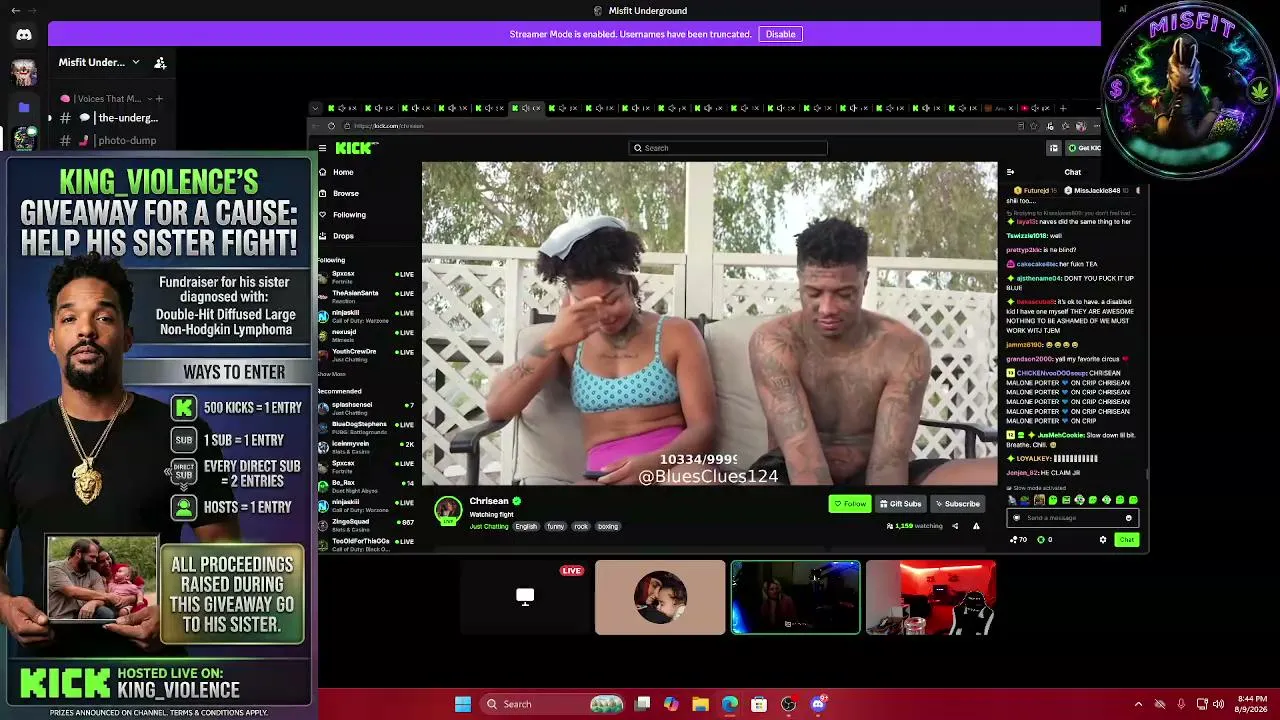
Task: Click the green Chat send button
Action: coord(1126,540)
